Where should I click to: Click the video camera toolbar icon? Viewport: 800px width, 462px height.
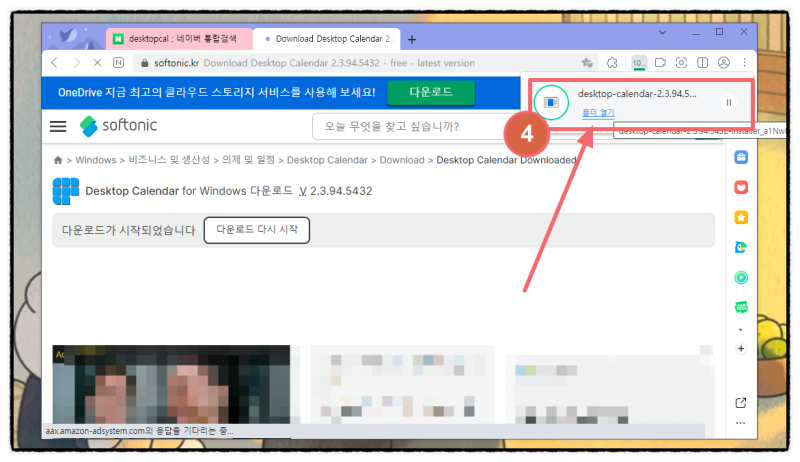click(660, 63)
